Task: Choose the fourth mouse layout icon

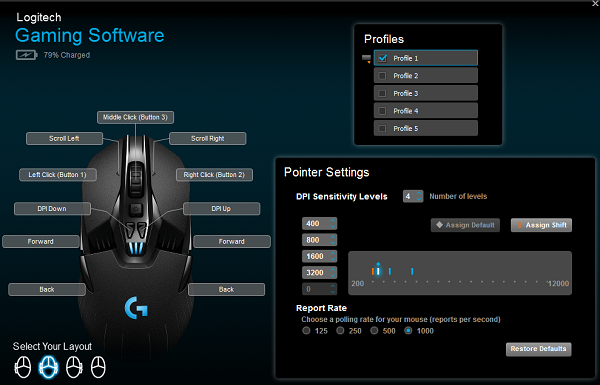Action: point(98,367)
